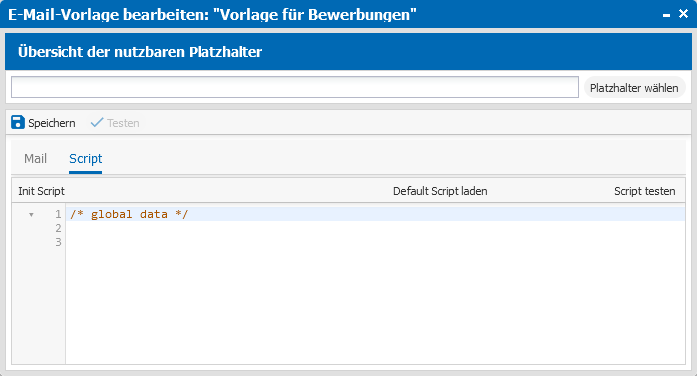Select the Script tab
697x376 pixels.
click(85, 159)
